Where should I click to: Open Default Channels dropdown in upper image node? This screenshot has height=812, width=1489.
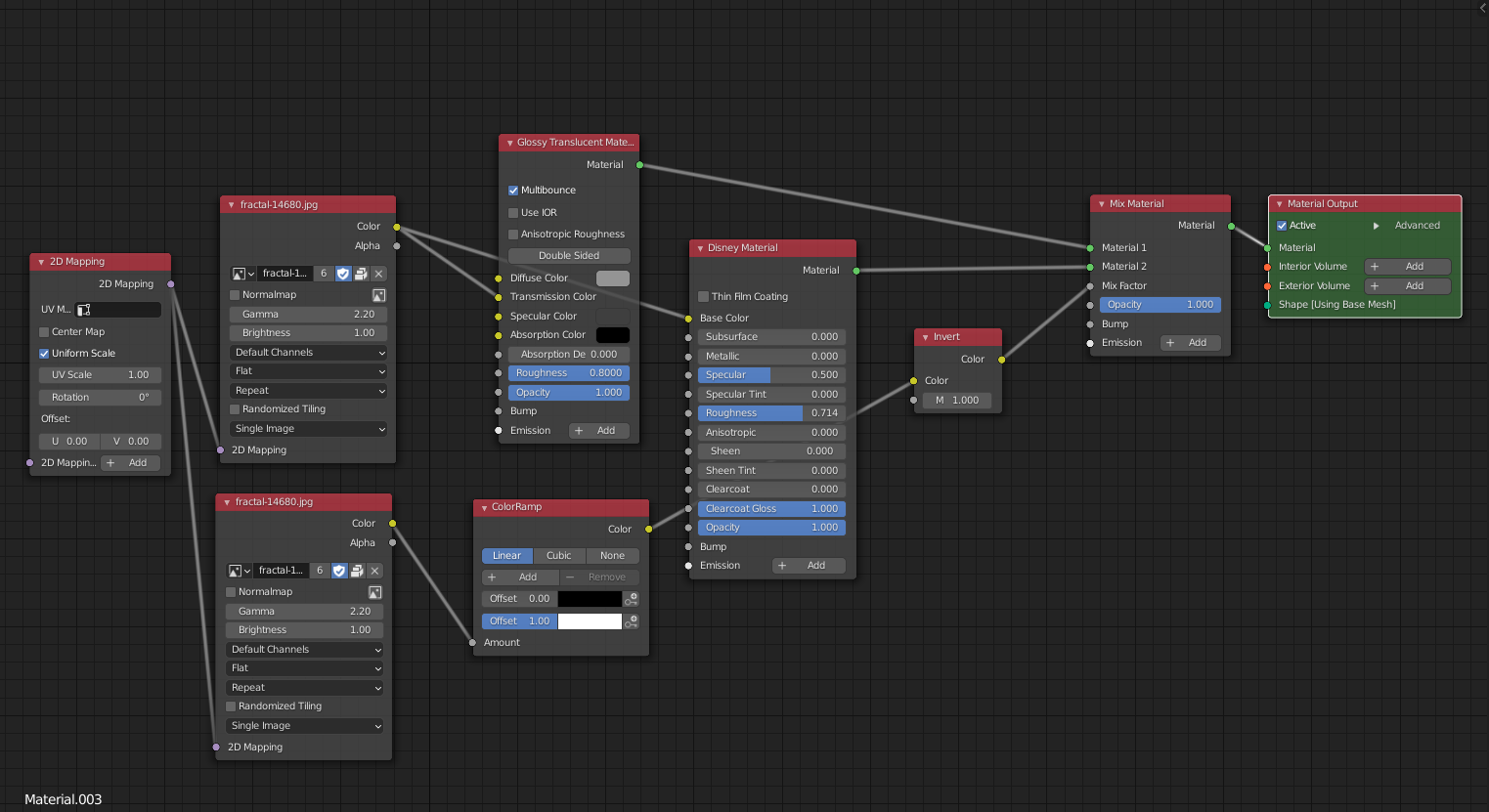click(x=309, y=353)
